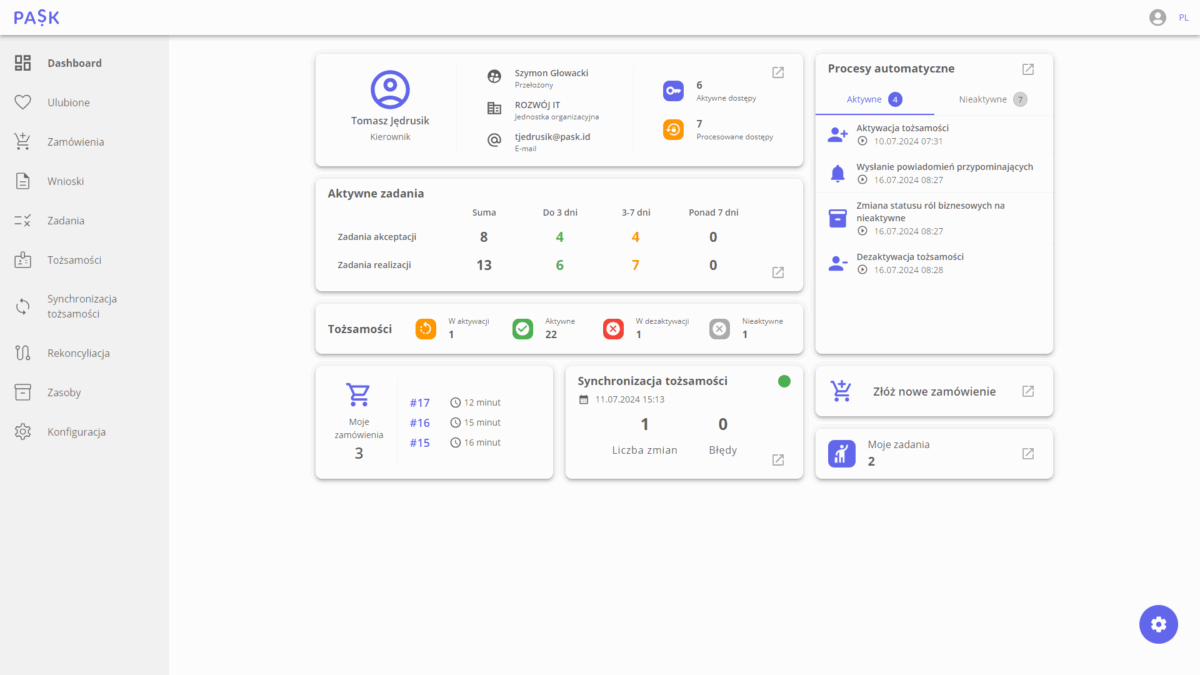Change language via PL selector
Viewport: 1200px width, 675px height.
click(x=1183, y=18)
